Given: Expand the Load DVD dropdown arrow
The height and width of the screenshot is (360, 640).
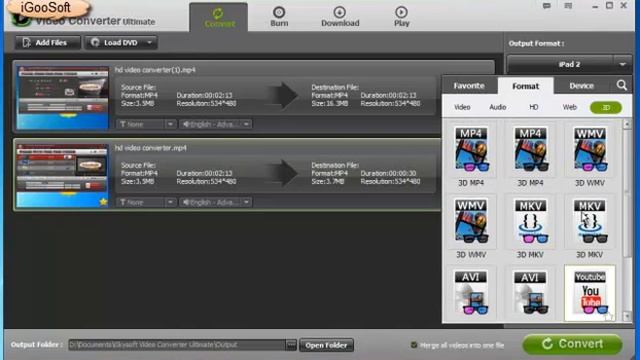Looking at the screenshot, I should coord(150,42).
